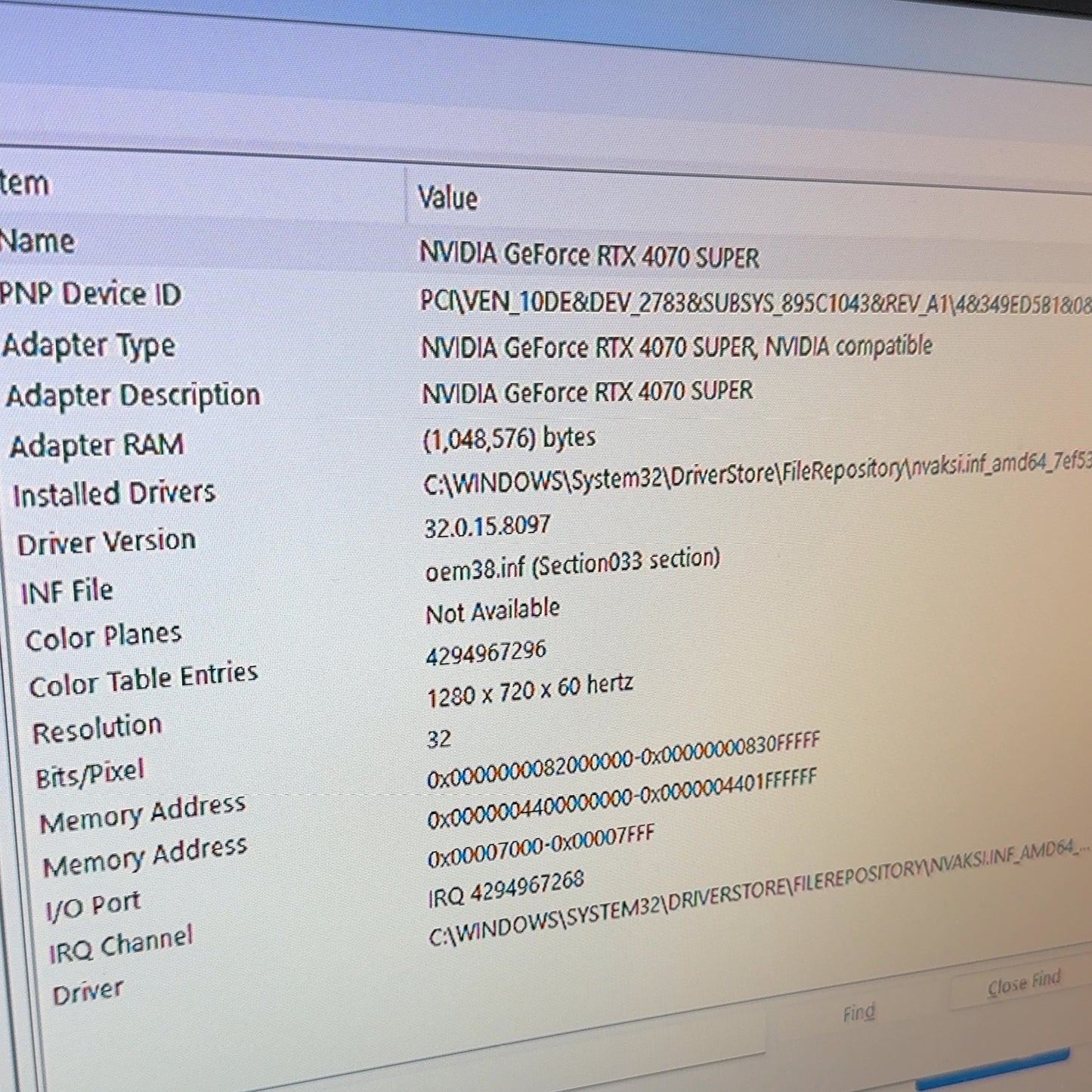This screenshot has height=1092, width=1092.
Task: Select the PNP Device ID label
Action: tap(90, 293)
